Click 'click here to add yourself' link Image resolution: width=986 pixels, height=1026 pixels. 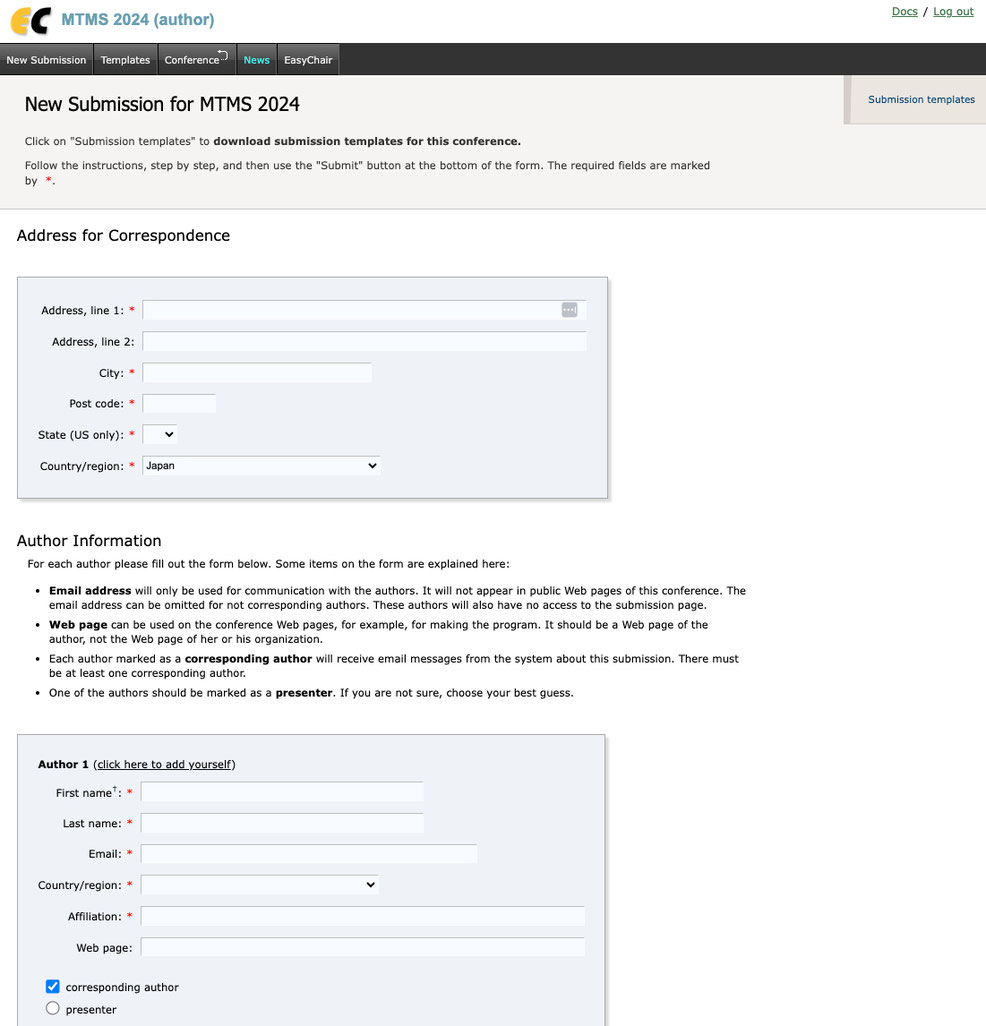164,764
